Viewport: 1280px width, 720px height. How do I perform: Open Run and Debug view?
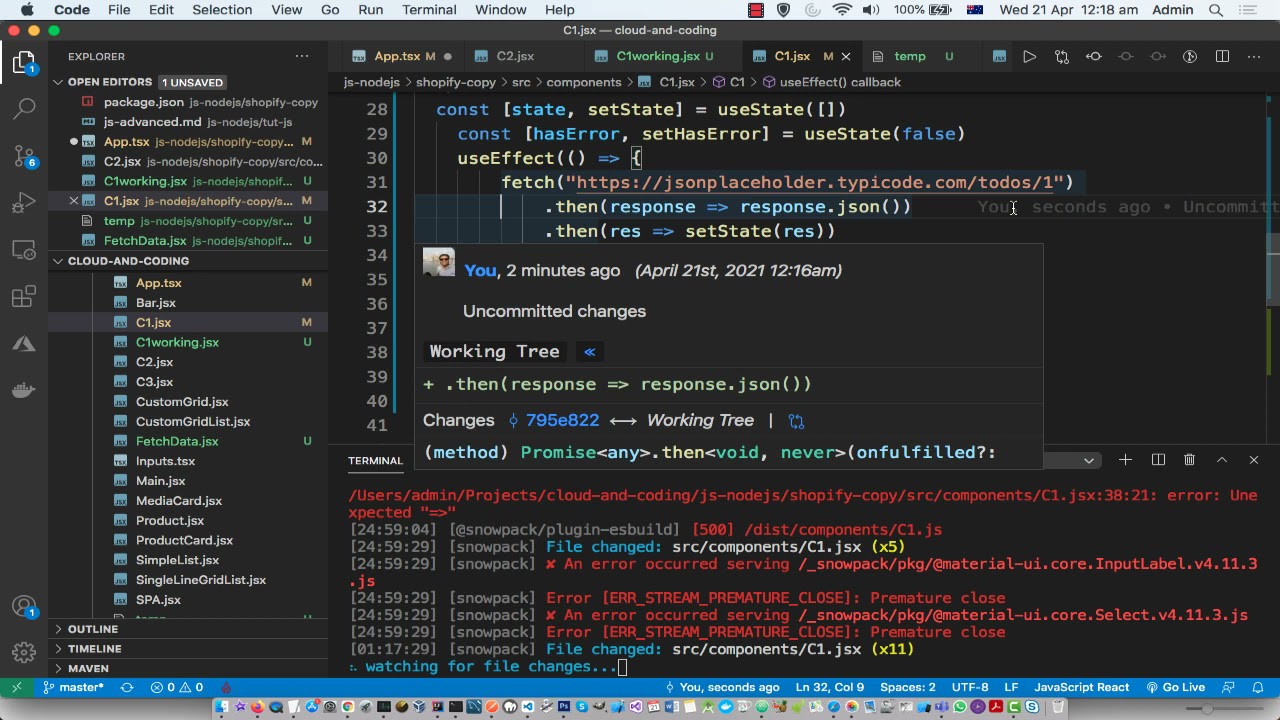[24, 204]
